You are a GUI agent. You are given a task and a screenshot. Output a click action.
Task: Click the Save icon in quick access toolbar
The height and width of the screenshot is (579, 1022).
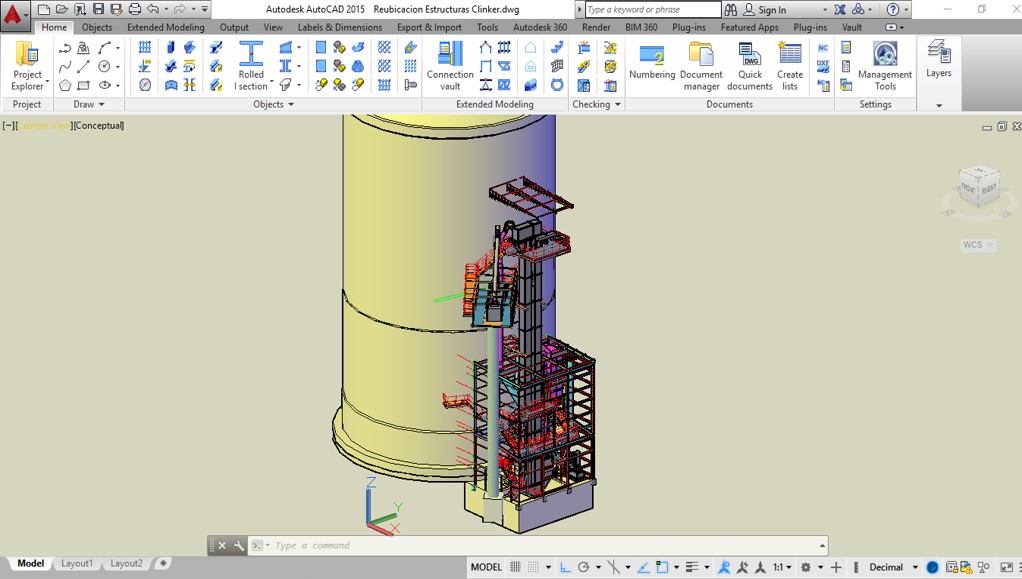point(98,9)
